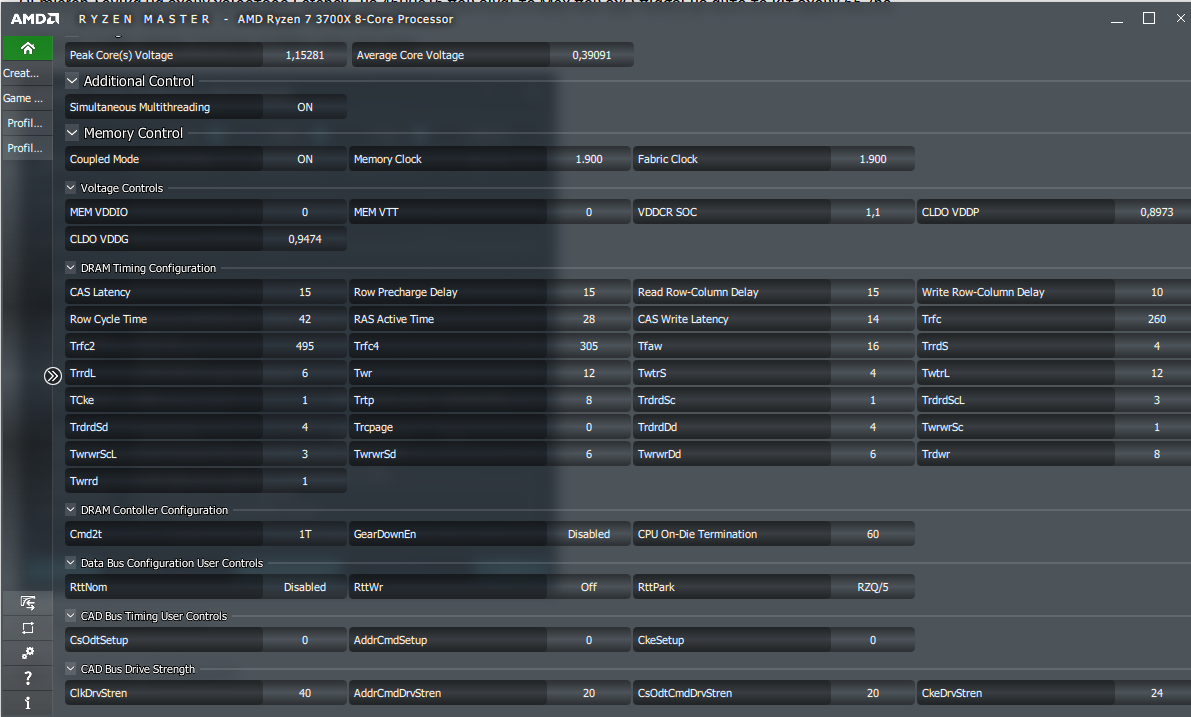Click the import/export profiles icon
This screenshot has height=717, width=1191.
point(27,603)
